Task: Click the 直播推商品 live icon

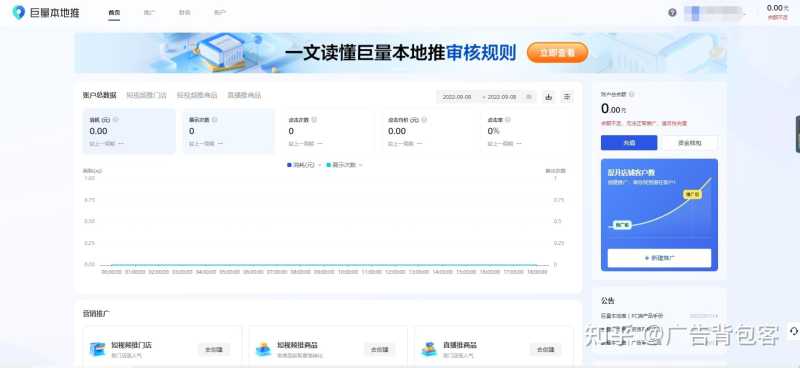Action: click(x=429, y=349)
